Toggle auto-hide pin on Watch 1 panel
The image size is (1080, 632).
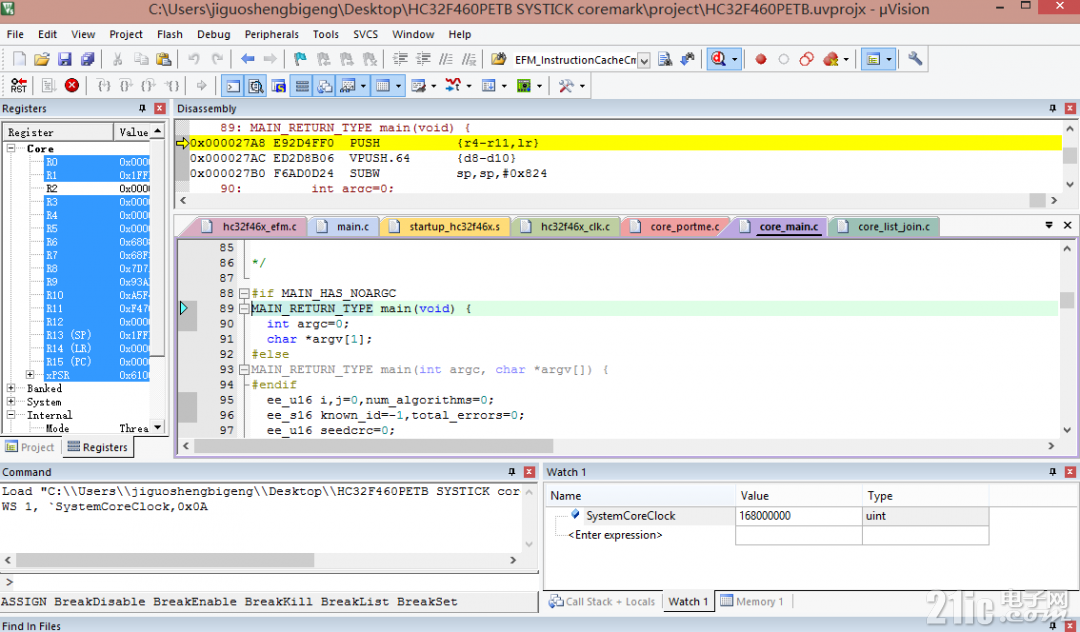(x=1052, y=472)
